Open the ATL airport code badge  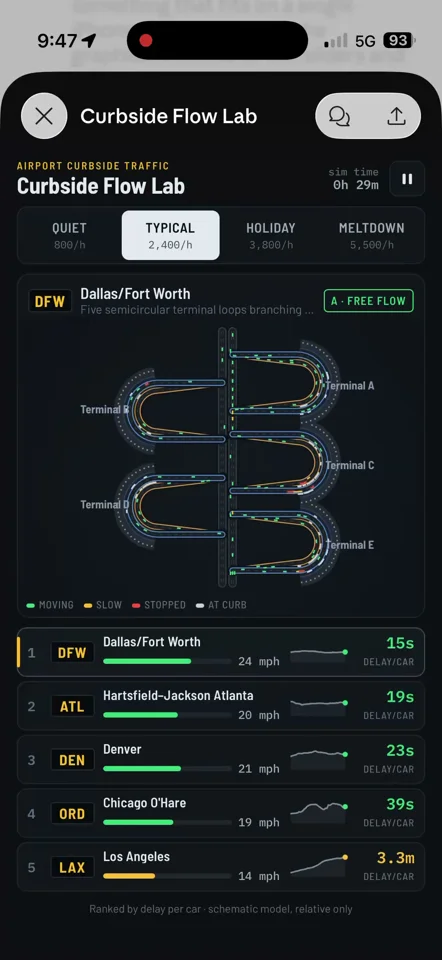pos(72,707)
